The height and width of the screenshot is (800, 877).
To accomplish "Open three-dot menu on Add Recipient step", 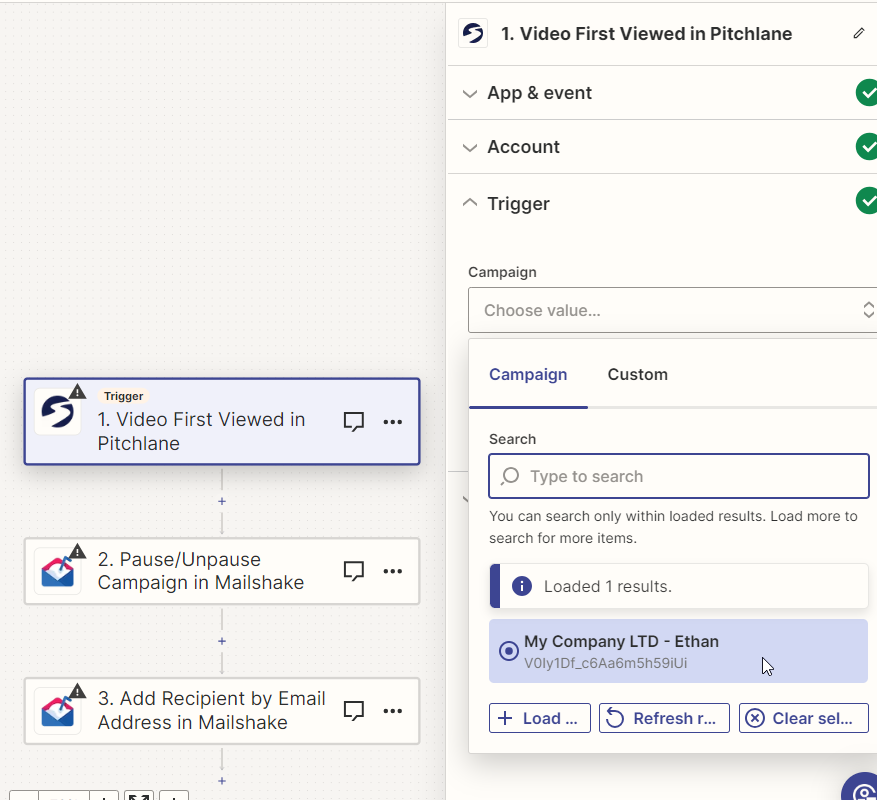I will click(x=393, y=711).
